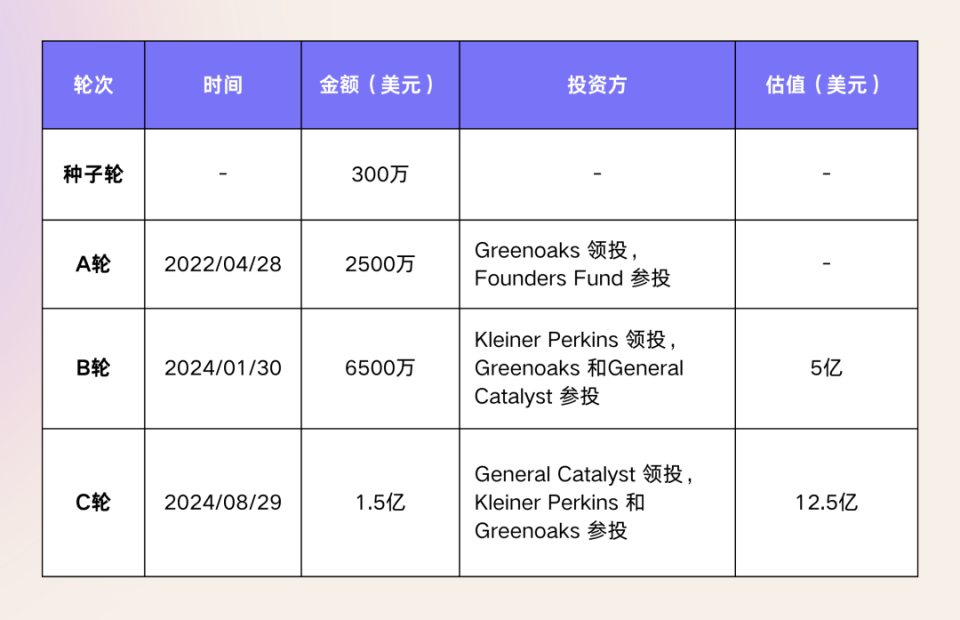Click the 时间 column header
960x620 pixels.
222,85
